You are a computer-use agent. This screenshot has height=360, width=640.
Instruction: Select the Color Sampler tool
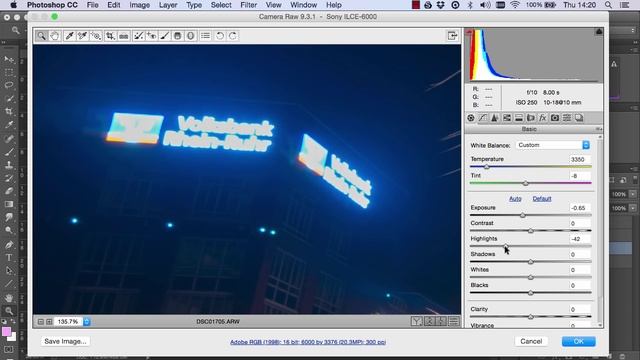82,36
